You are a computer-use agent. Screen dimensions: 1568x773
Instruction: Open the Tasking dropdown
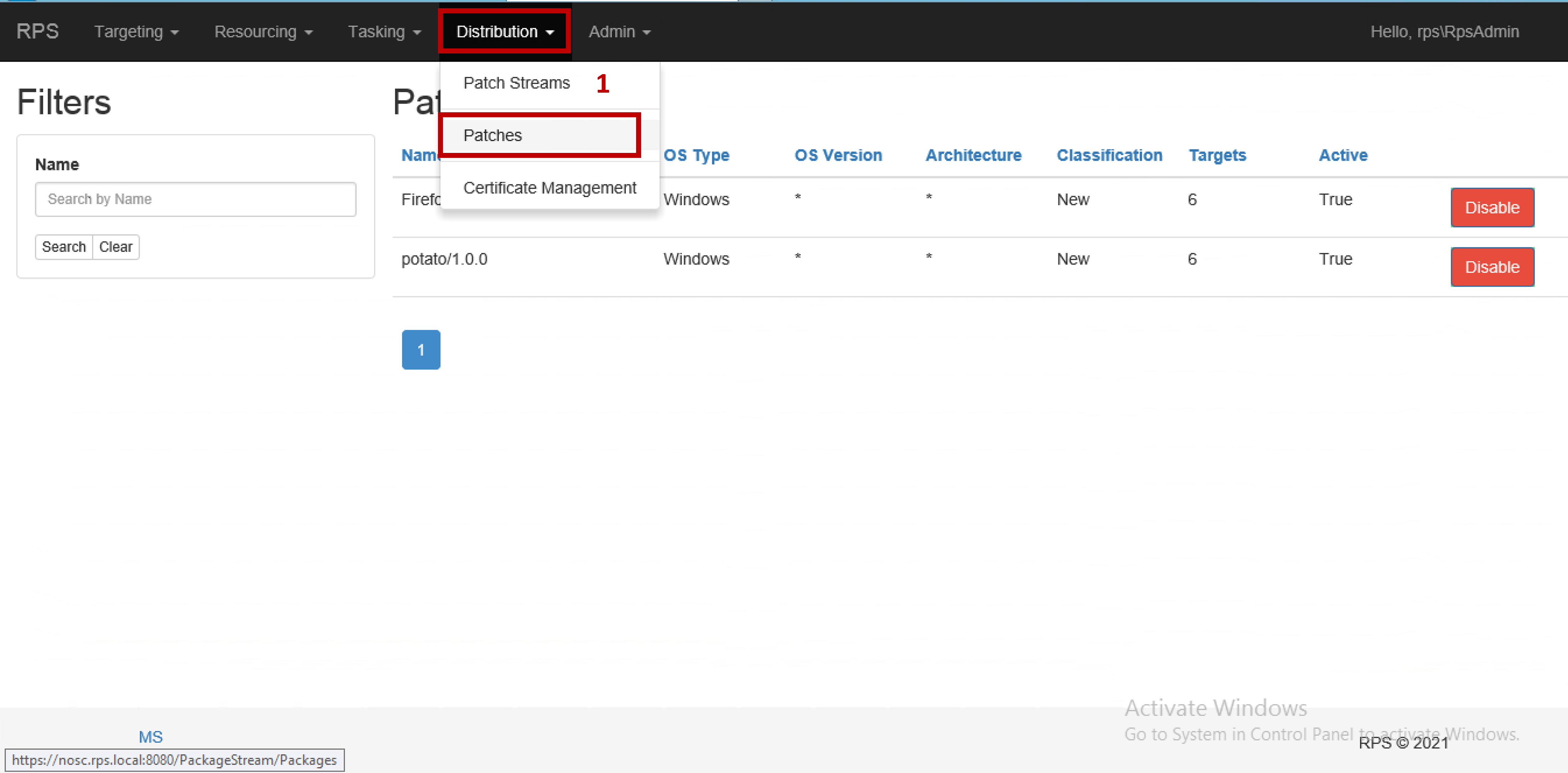pos(383,32)
